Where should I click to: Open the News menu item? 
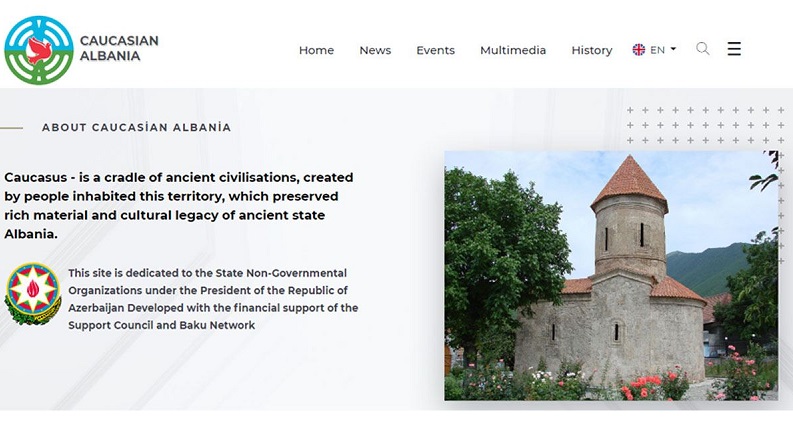coord(375,50)
